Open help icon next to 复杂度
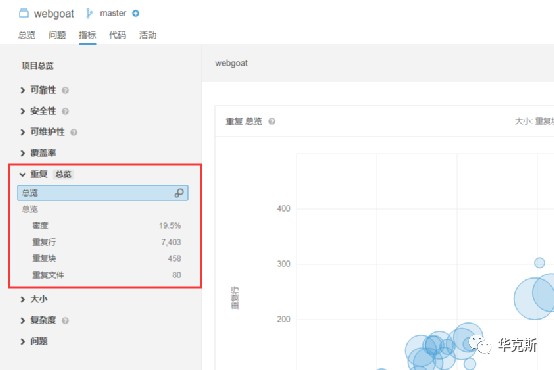The image size is (554, 370). 65,321
